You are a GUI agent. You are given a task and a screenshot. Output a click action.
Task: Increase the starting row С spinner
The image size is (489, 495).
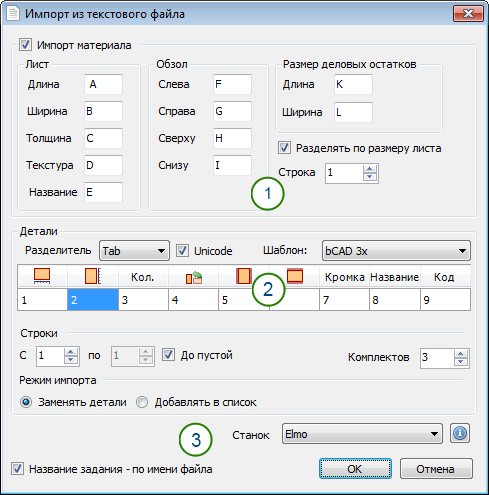click(x=71, y=352)
